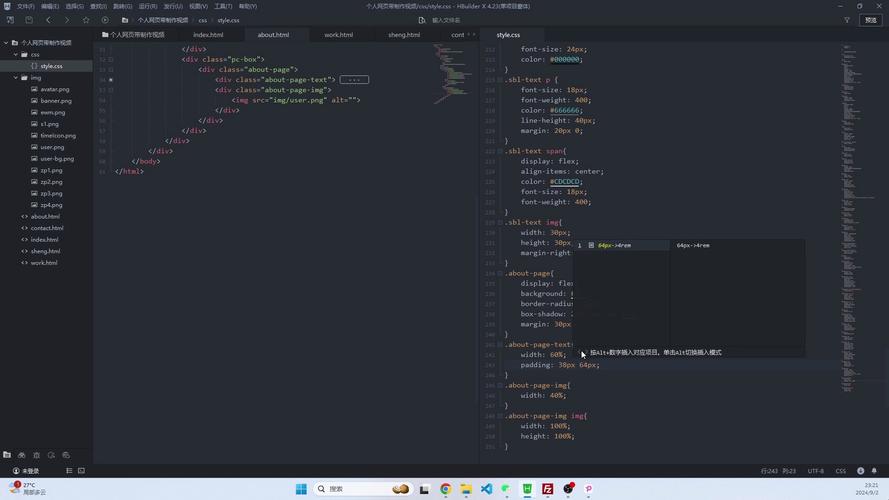Click the #CDCDCD color value

tap(565, 181)
